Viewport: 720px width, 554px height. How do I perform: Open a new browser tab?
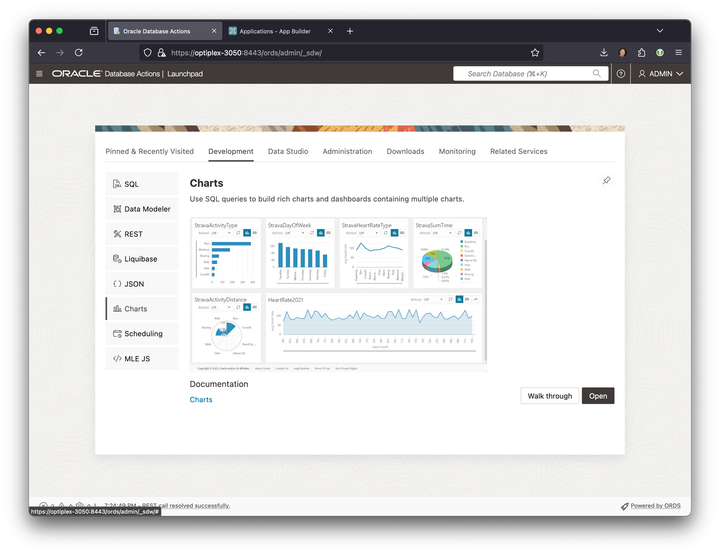tap(350, 31)
